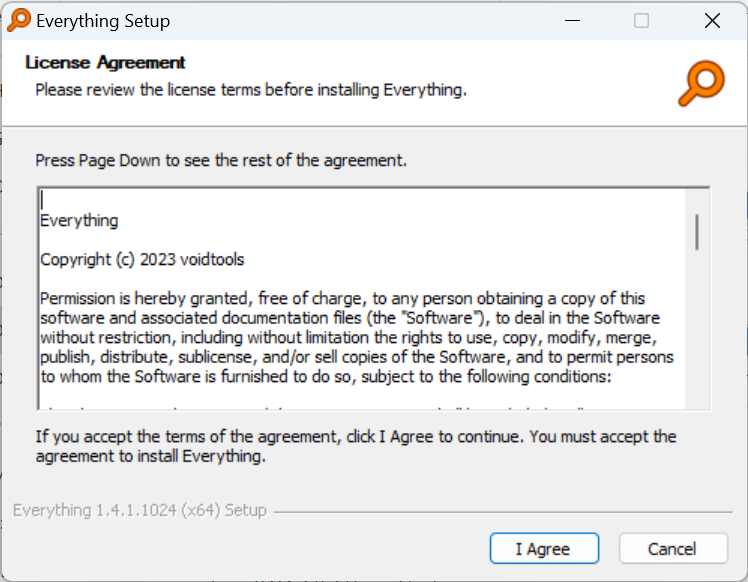Minimize the Everything Setup window

[x=572, y=21]
